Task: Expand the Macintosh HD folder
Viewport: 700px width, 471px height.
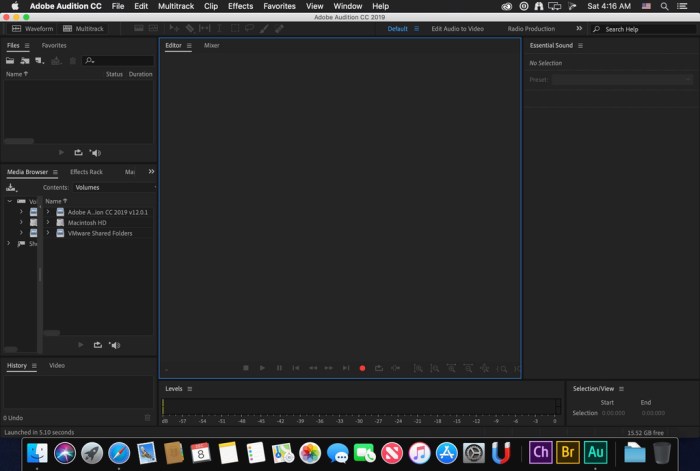Action: pyautogui.click(x=48, y=222)
